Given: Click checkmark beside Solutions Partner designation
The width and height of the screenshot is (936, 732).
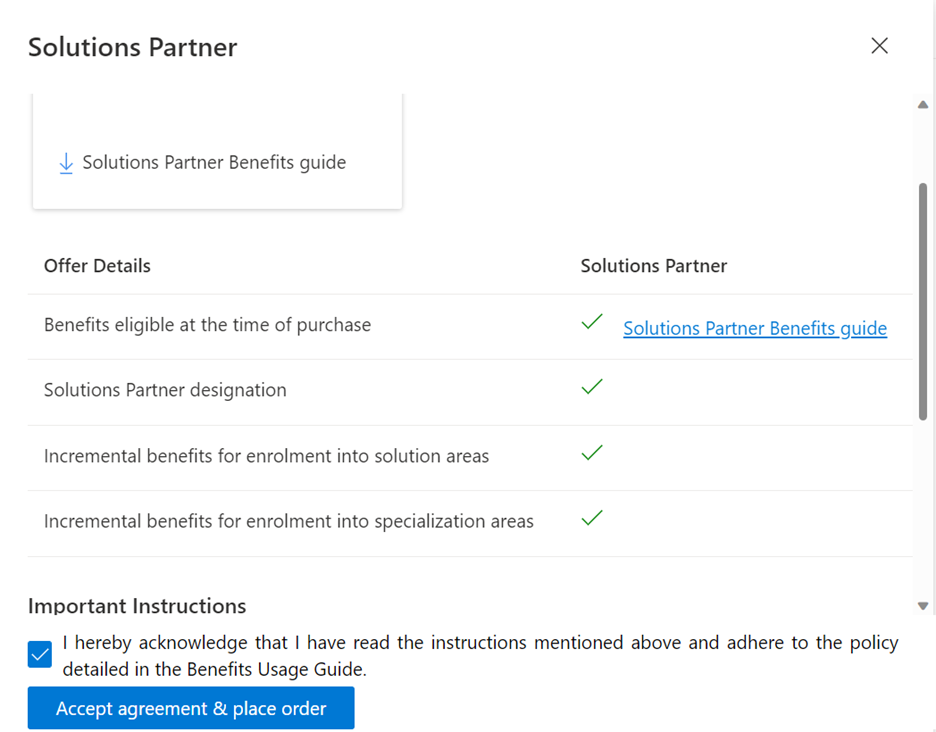Looking at the screenshot, I should coord(592,387).
